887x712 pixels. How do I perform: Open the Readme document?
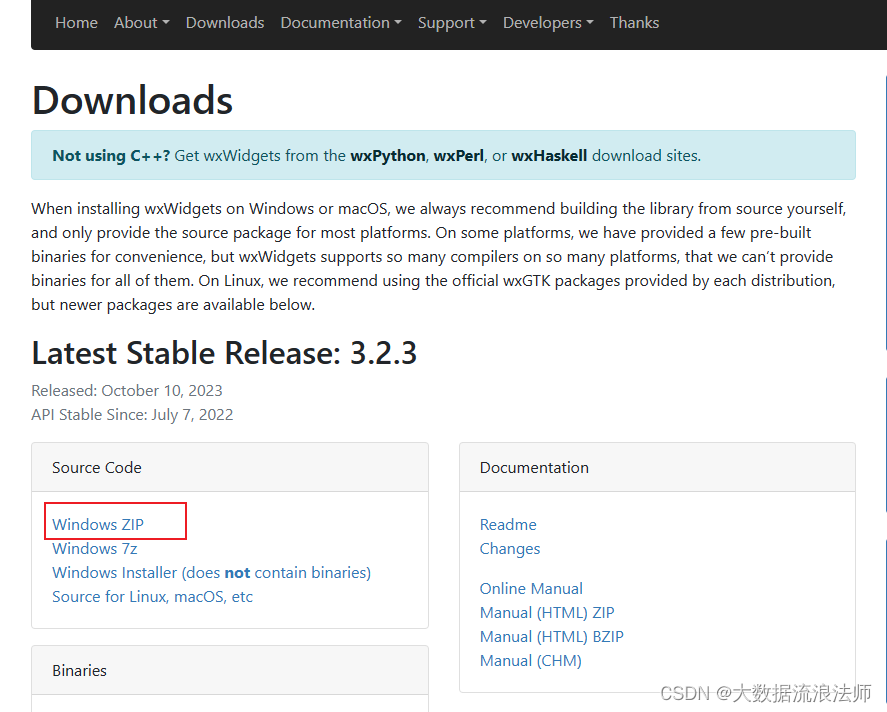tap(508, 524)
